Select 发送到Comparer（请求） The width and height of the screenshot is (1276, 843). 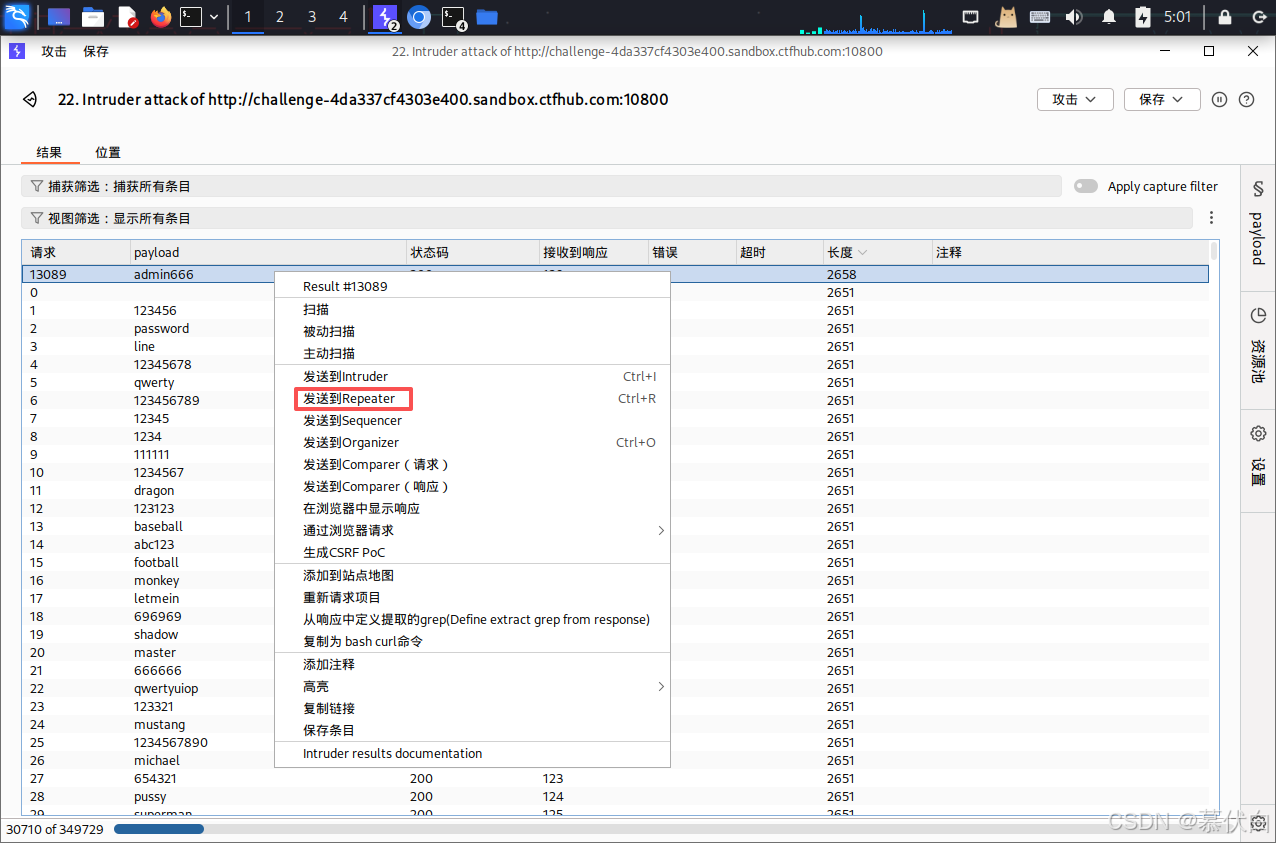pos(472,464)
